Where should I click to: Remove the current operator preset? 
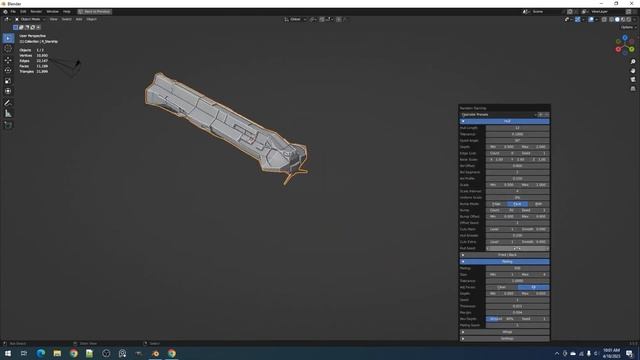[x=547, y=115]
